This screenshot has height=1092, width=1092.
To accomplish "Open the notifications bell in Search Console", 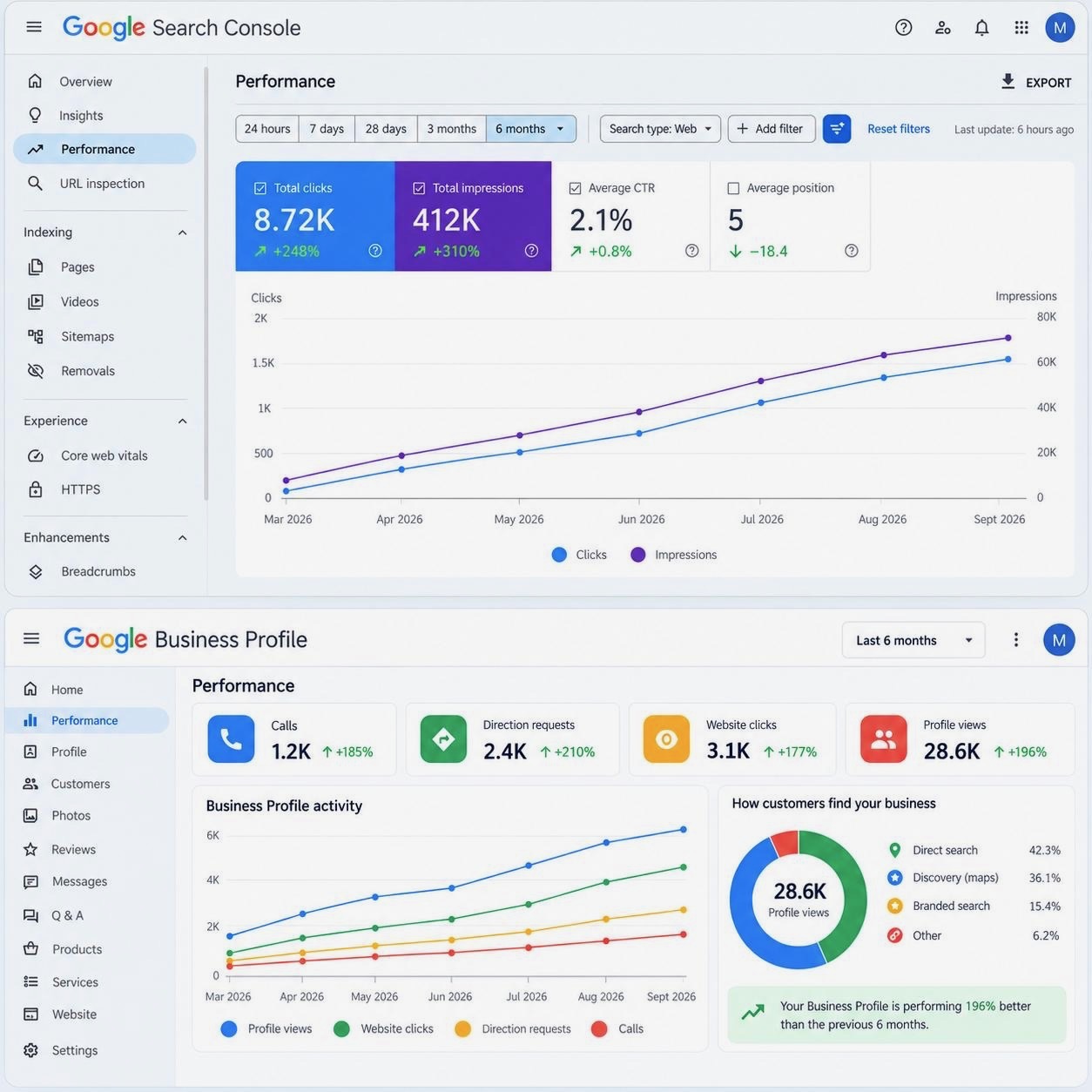I will click(982, 27).
